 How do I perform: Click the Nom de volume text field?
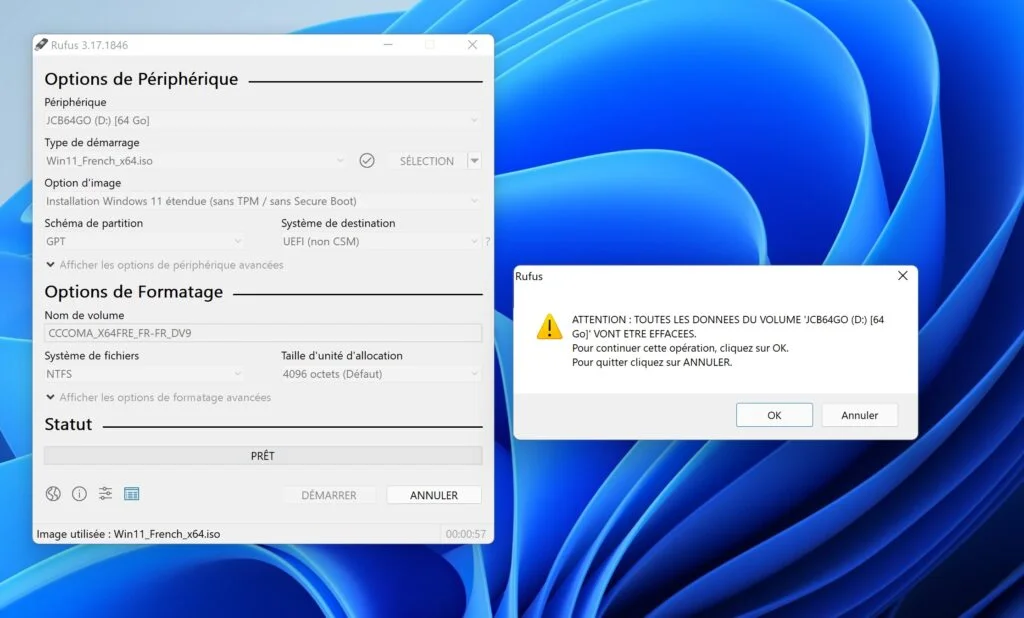point(263,333)
